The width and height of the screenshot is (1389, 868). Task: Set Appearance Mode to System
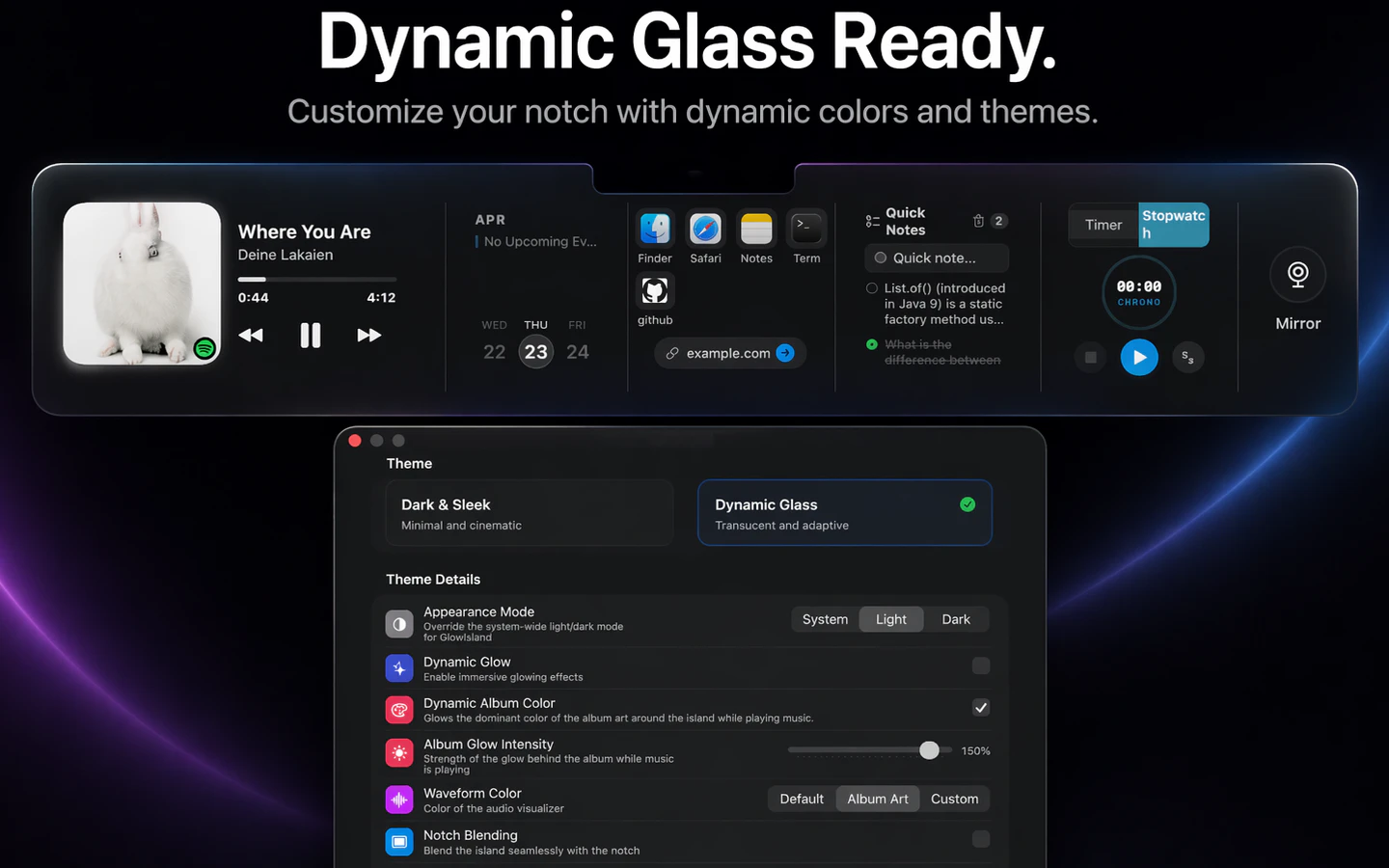click(x=825, y=619)
